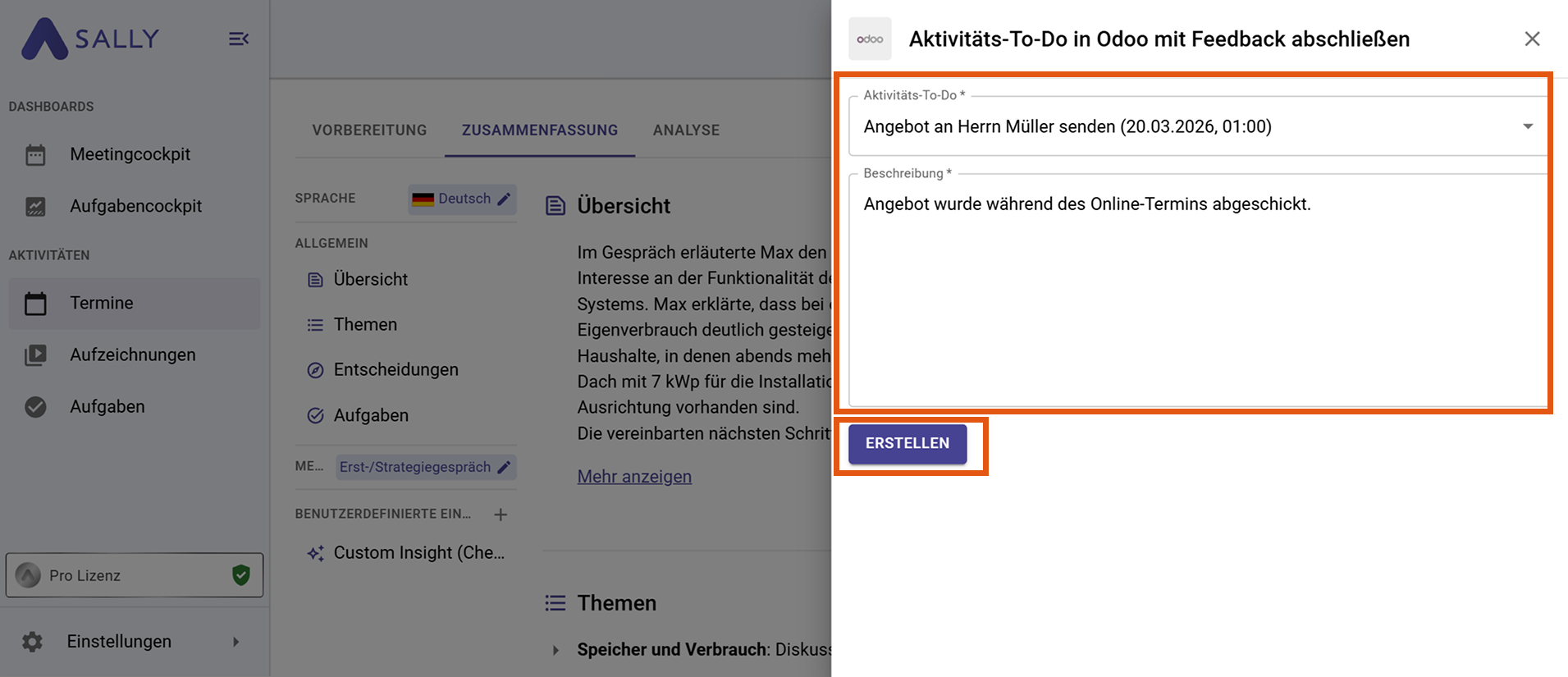This screenshot has width=1568, height=677.
Task: Open Aufgaben in the left sidebar
Action: tap(107, 406)
